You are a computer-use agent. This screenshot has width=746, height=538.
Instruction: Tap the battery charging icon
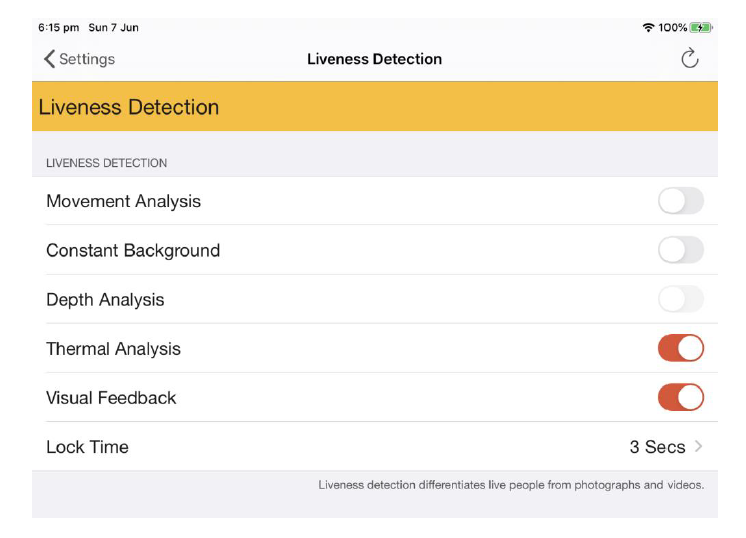click(701, 28)
